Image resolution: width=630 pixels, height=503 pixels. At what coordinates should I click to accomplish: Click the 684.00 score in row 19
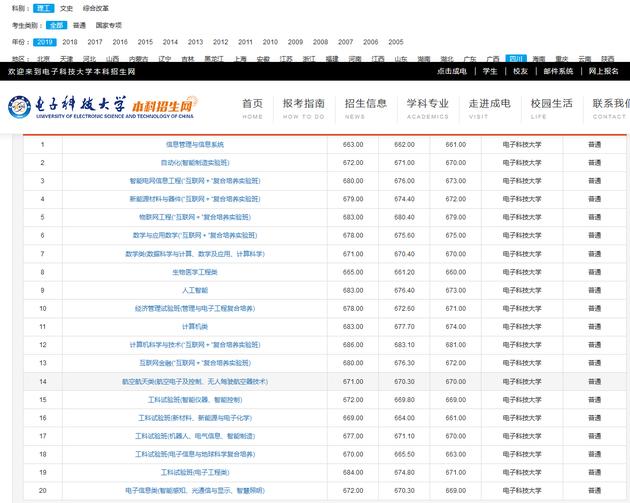click(353, 472)
